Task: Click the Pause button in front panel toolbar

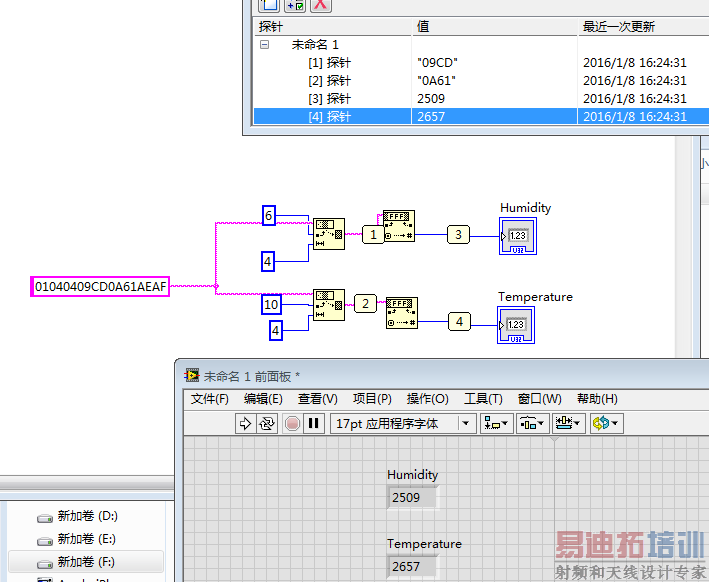Action: click(x=313, y=424)
